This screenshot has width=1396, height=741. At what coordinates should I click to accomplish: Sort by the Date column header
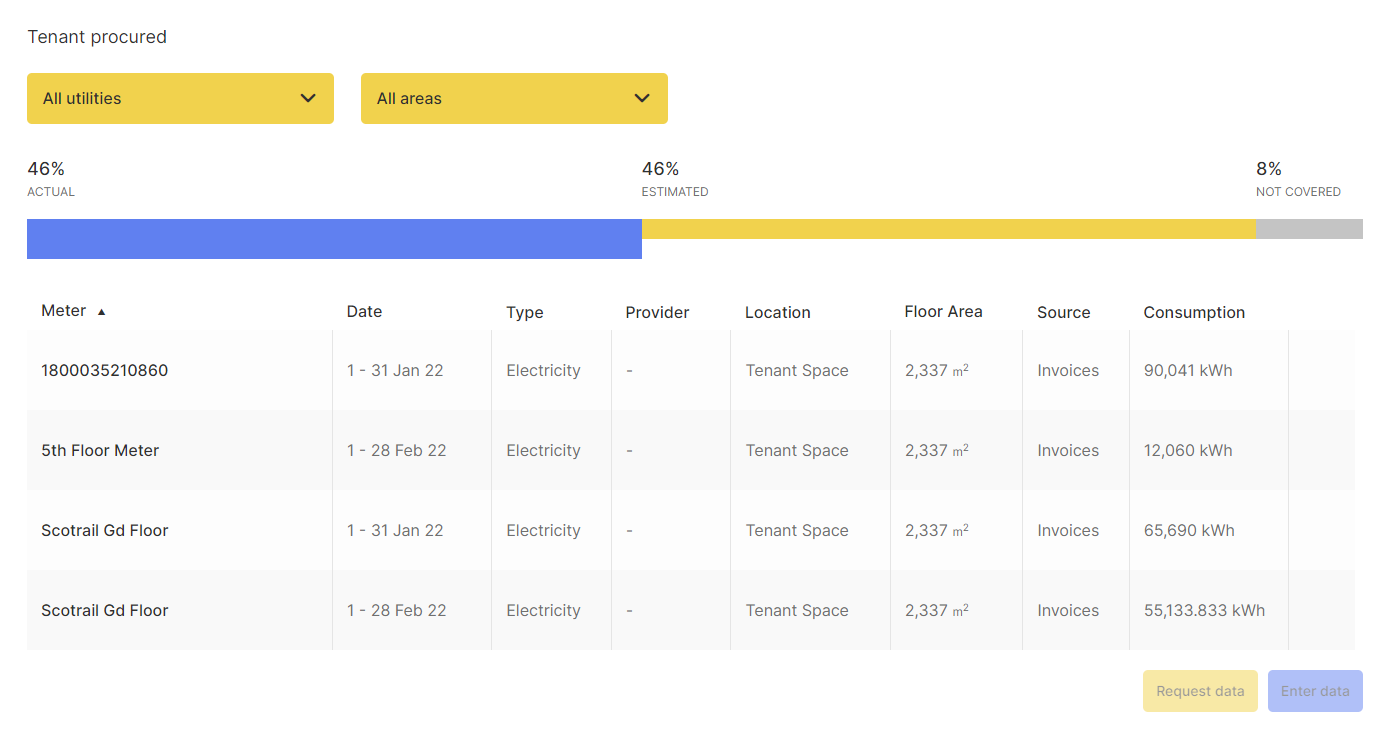click(x=364, y=312)
